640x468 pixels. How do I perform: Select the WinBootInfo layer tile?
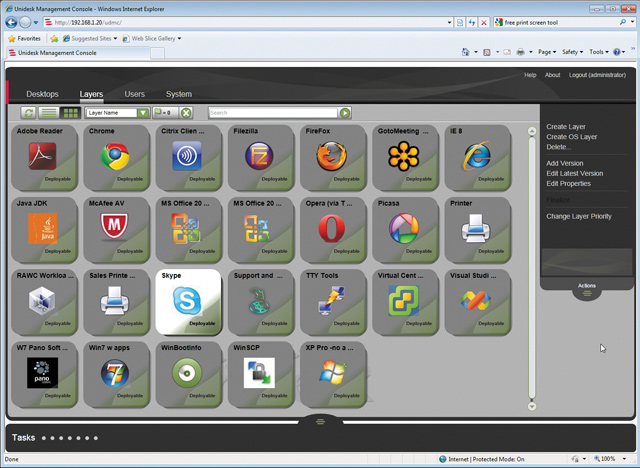pyautogui.click(x=189, y=374)
